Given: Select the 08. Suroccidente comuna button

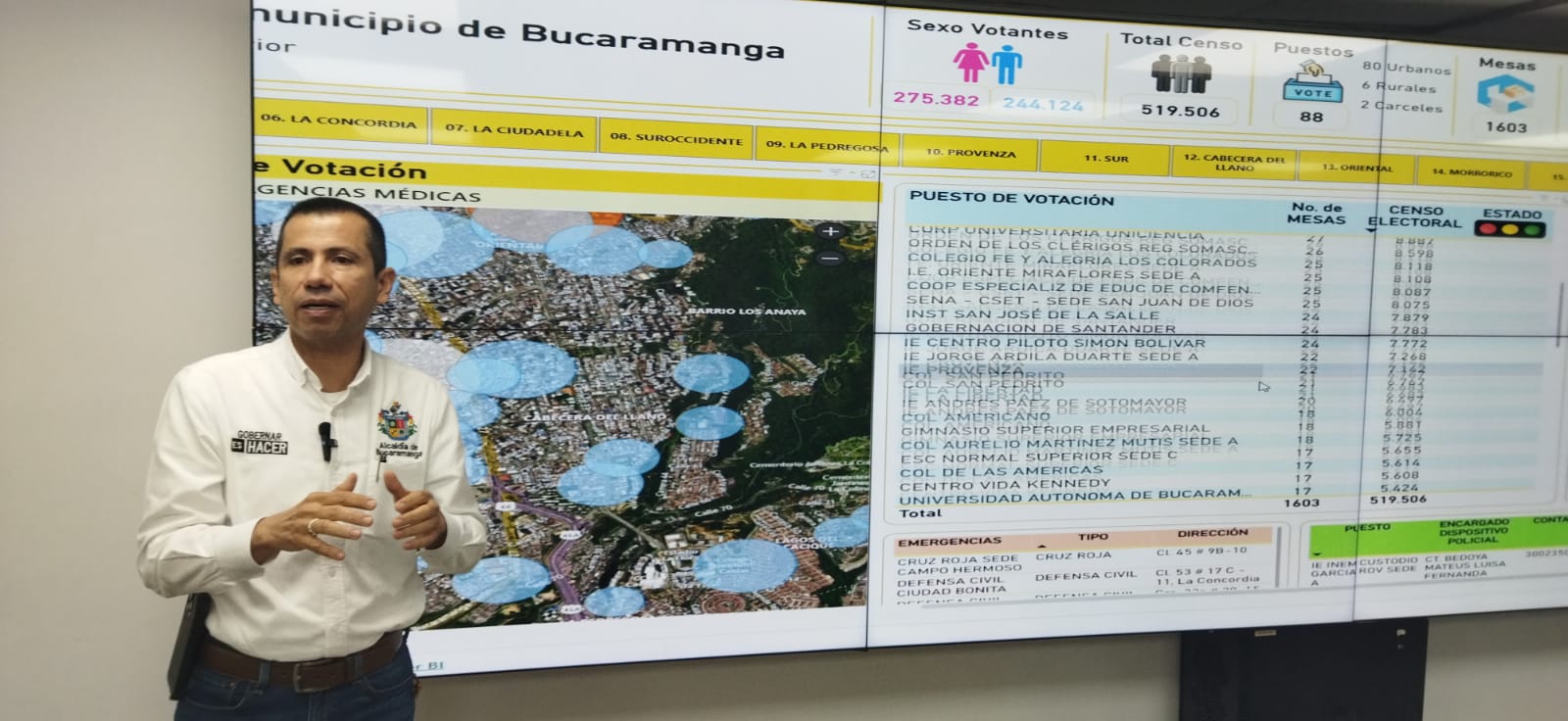Looking at the screenshot, I should pos(675,138).
